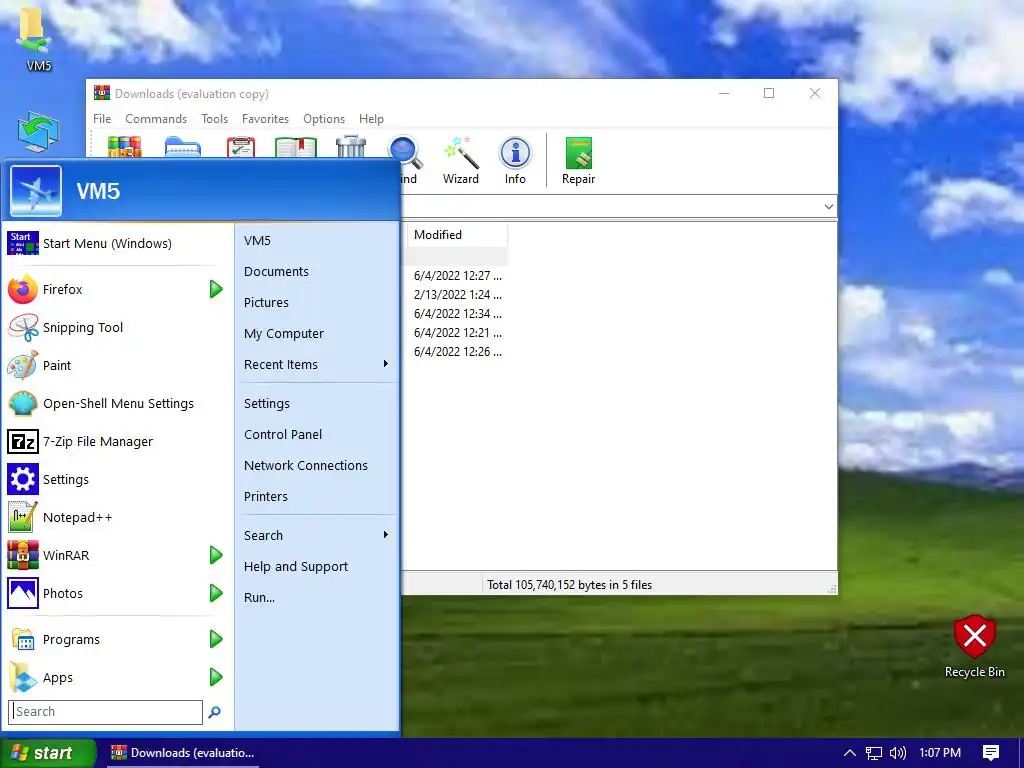Expand Photos submenu arrow

[216, 593]
